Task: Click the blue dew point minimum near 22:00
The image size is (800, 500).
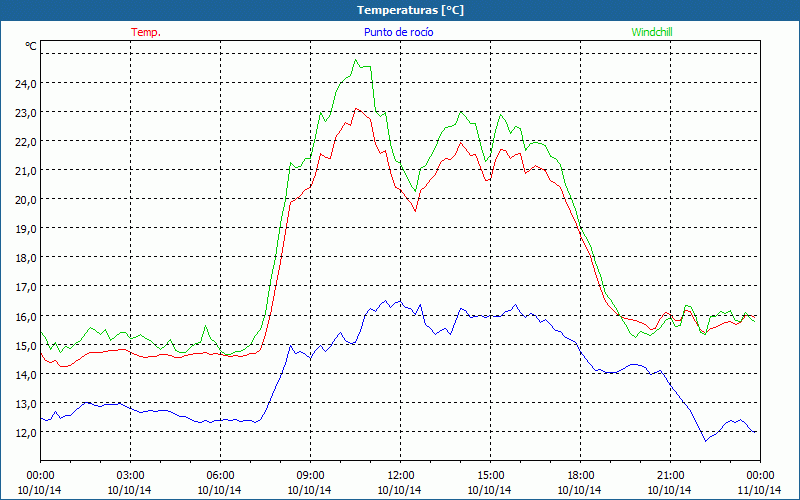Action: click(706, 441)
